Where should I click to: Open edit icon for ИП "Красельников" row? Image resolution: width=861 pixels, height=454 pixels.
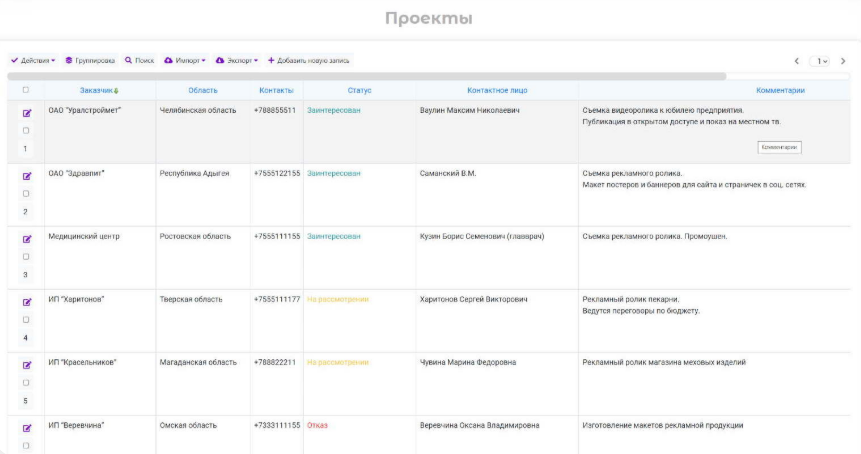26,366
